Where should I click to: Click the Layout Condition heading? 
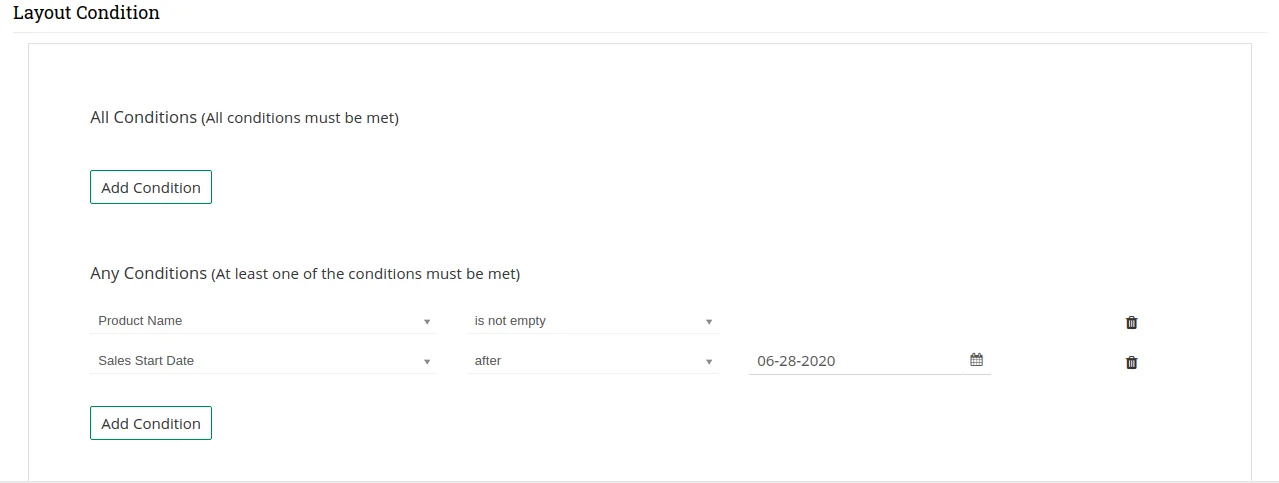pos(86,13)
